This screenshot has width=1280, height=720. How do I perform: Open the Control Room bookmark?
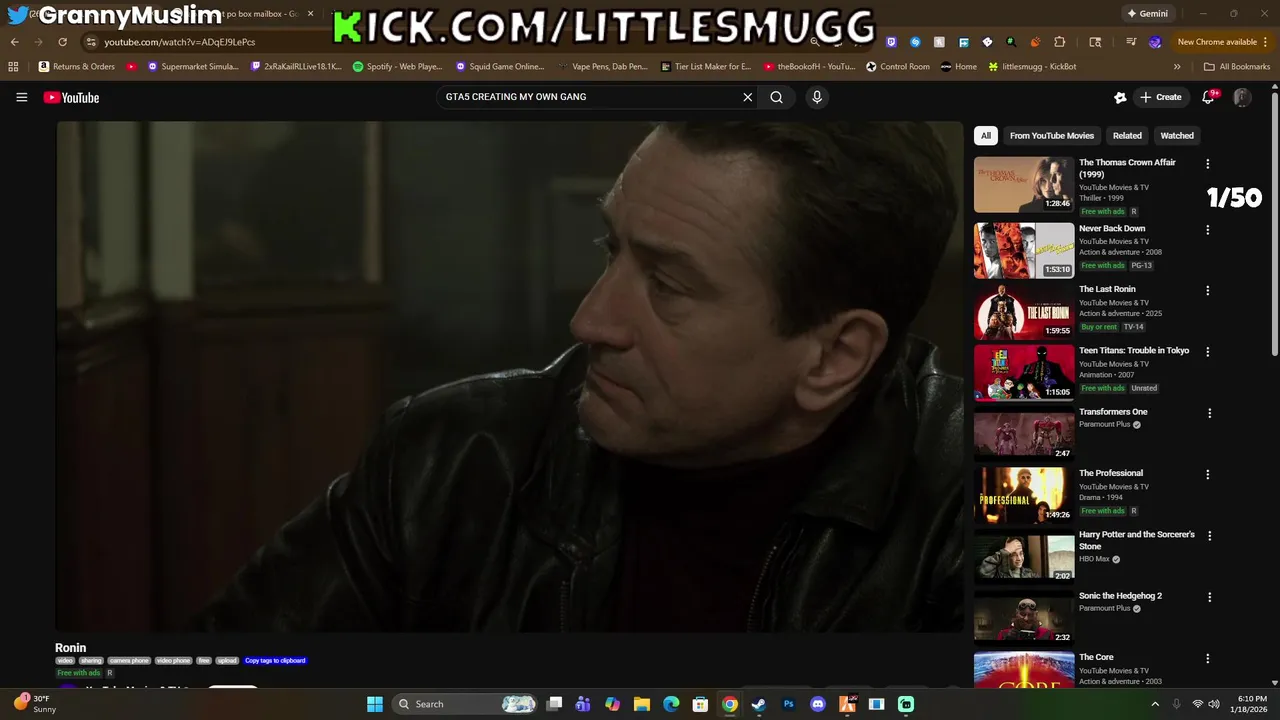[897, 67]
